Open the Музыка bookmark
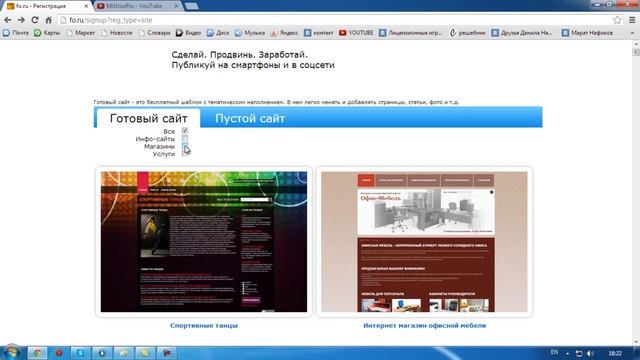640x360 pixels. tap(250, 33)
